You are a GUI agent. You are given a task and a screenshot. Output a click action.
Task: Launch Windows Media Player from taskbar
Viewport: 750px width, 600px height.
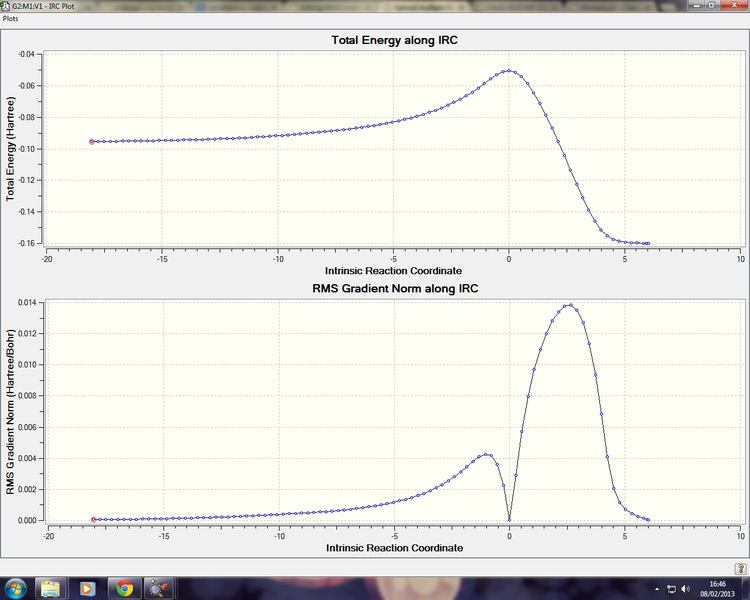pyautogui.click(x=87, y=588)
